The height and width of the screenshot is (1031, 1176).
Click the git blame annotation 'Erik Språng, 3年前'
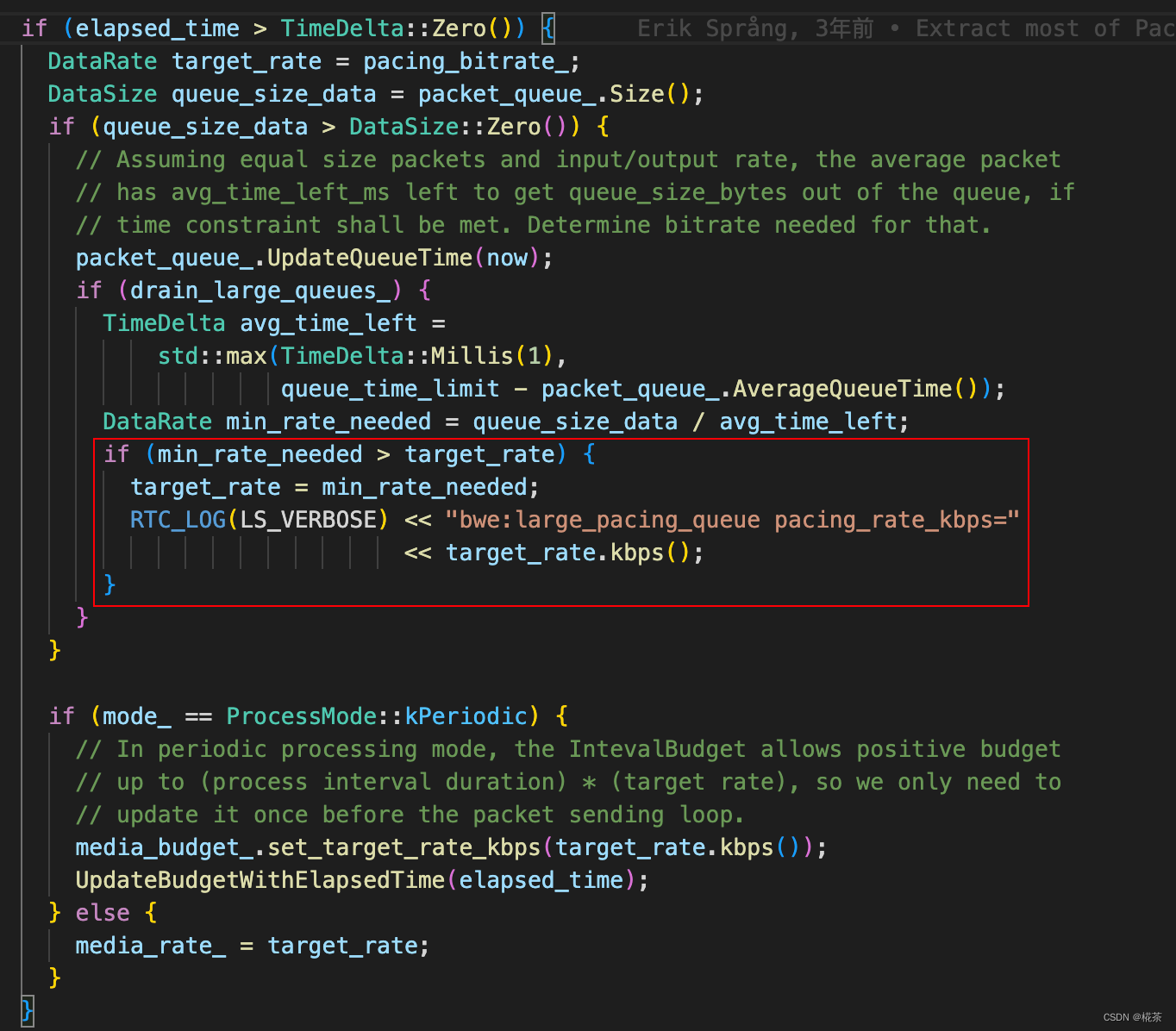click(755, 28)
